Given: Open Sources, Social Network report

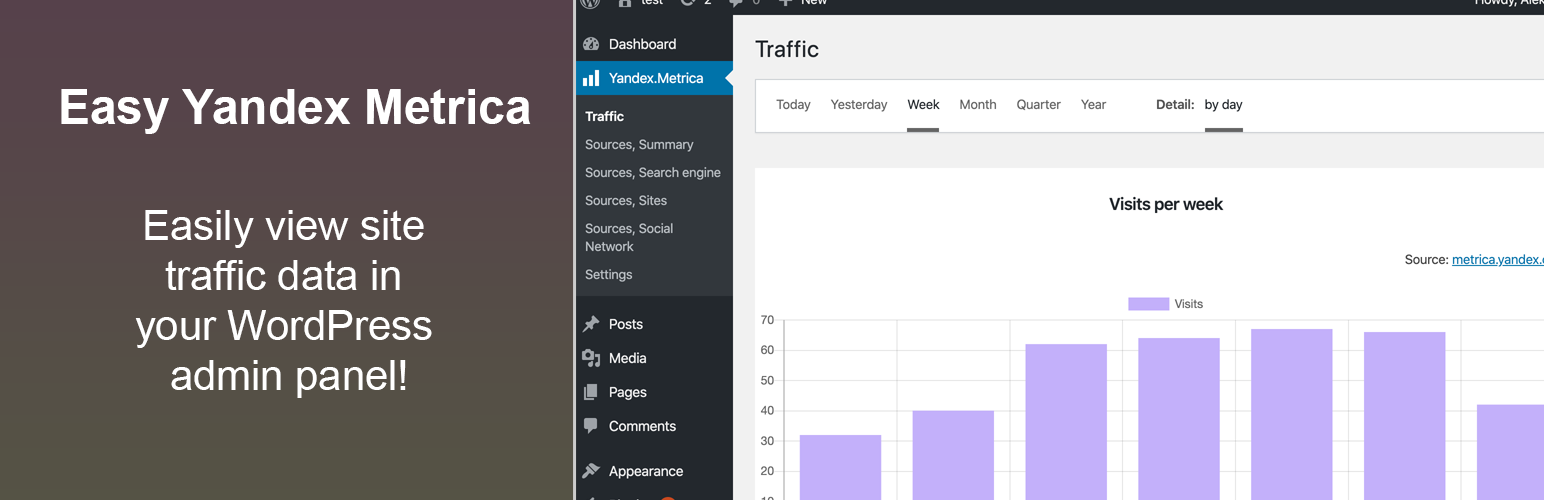Looking at the screenshot, I should coord(629,238).
